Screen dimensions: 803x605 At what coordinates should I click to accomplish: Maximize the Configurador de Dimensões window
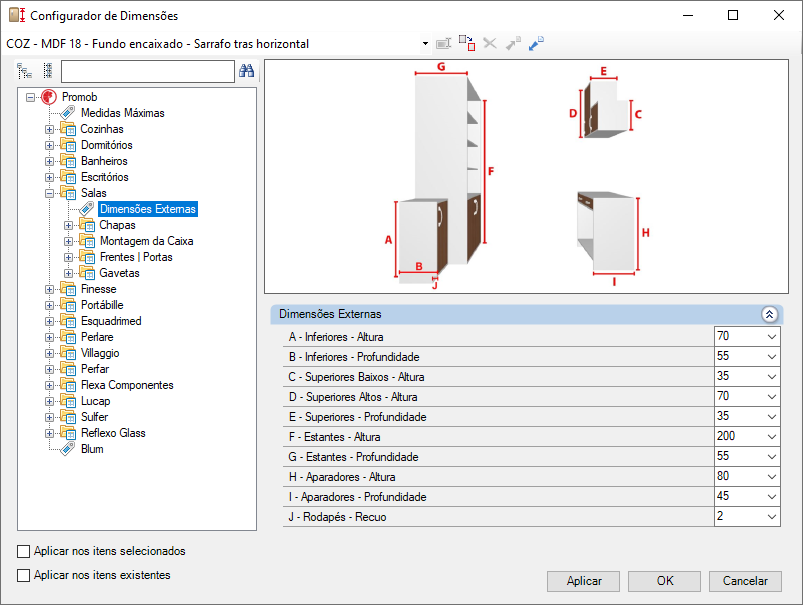click(x=733, y=15)
